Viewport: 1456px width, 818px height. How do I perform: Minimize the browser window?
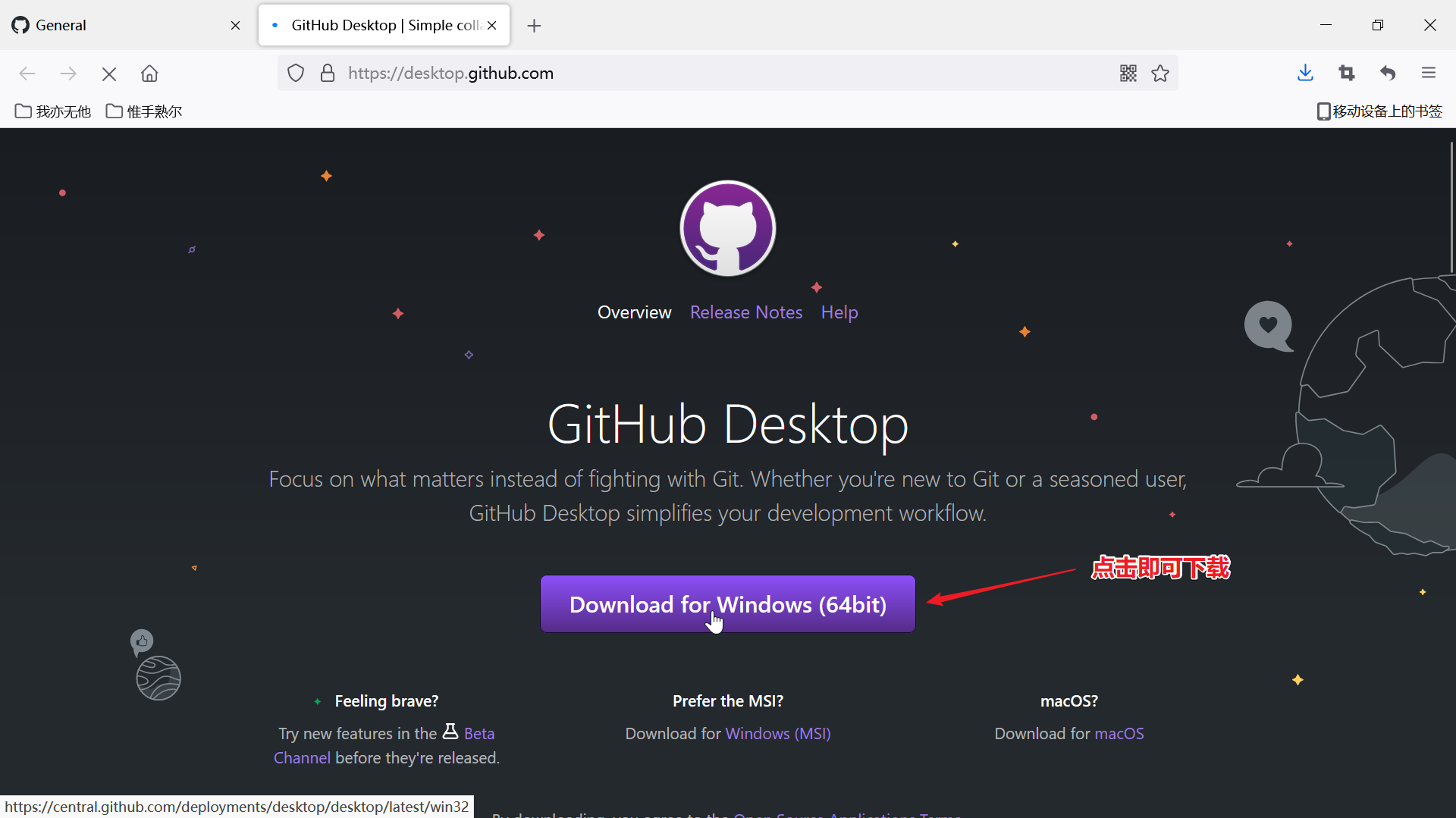1326,25
